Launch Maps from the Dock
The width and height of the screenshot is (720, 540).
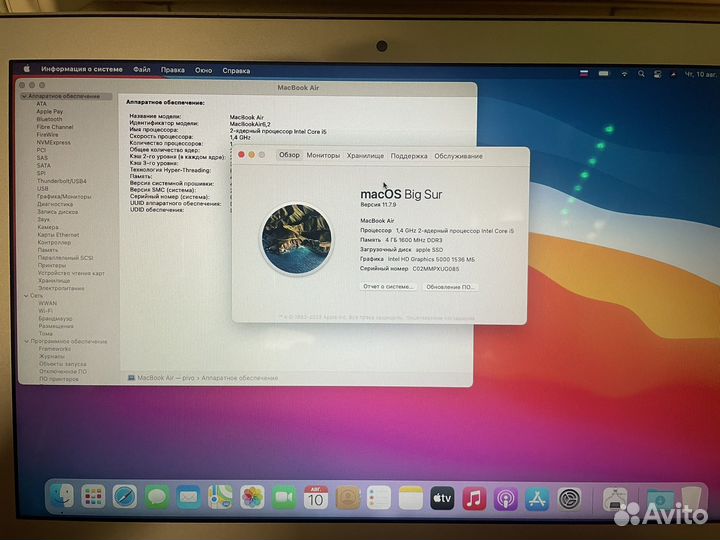pyautogui.click(x=220, y=497)
